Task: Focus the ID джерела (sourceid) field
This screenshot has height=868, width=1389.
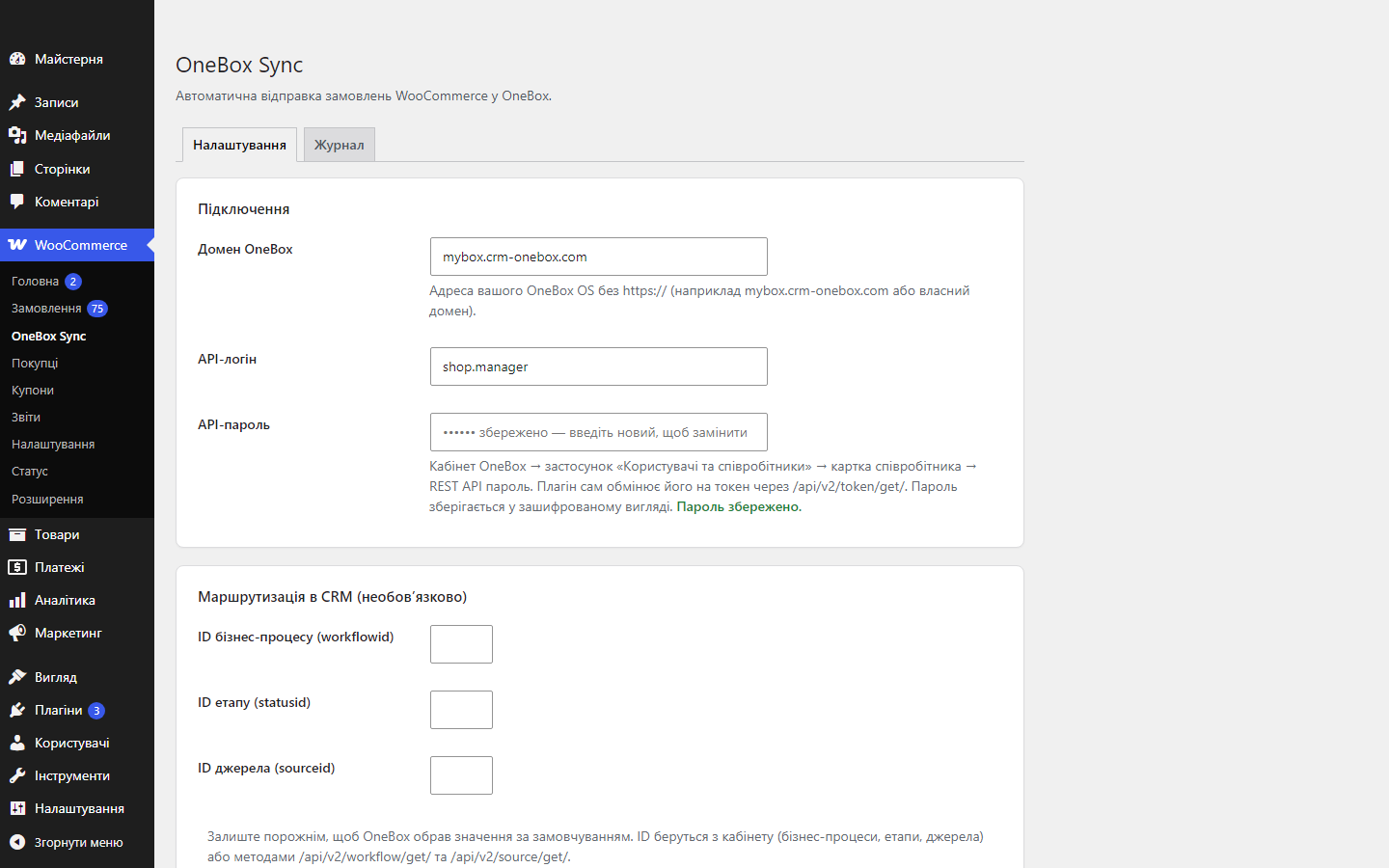Action: tap(461, 775)
